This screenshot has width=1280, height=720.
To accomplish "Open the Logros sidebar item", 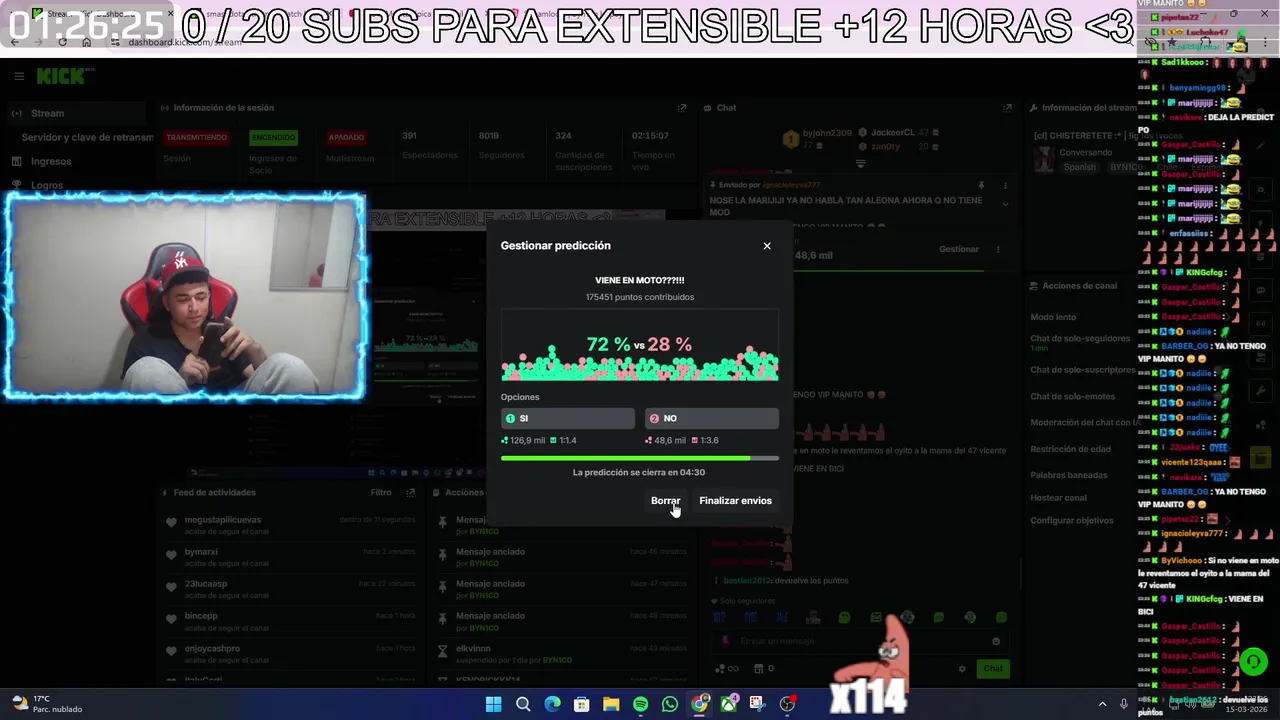I will 47,185.
